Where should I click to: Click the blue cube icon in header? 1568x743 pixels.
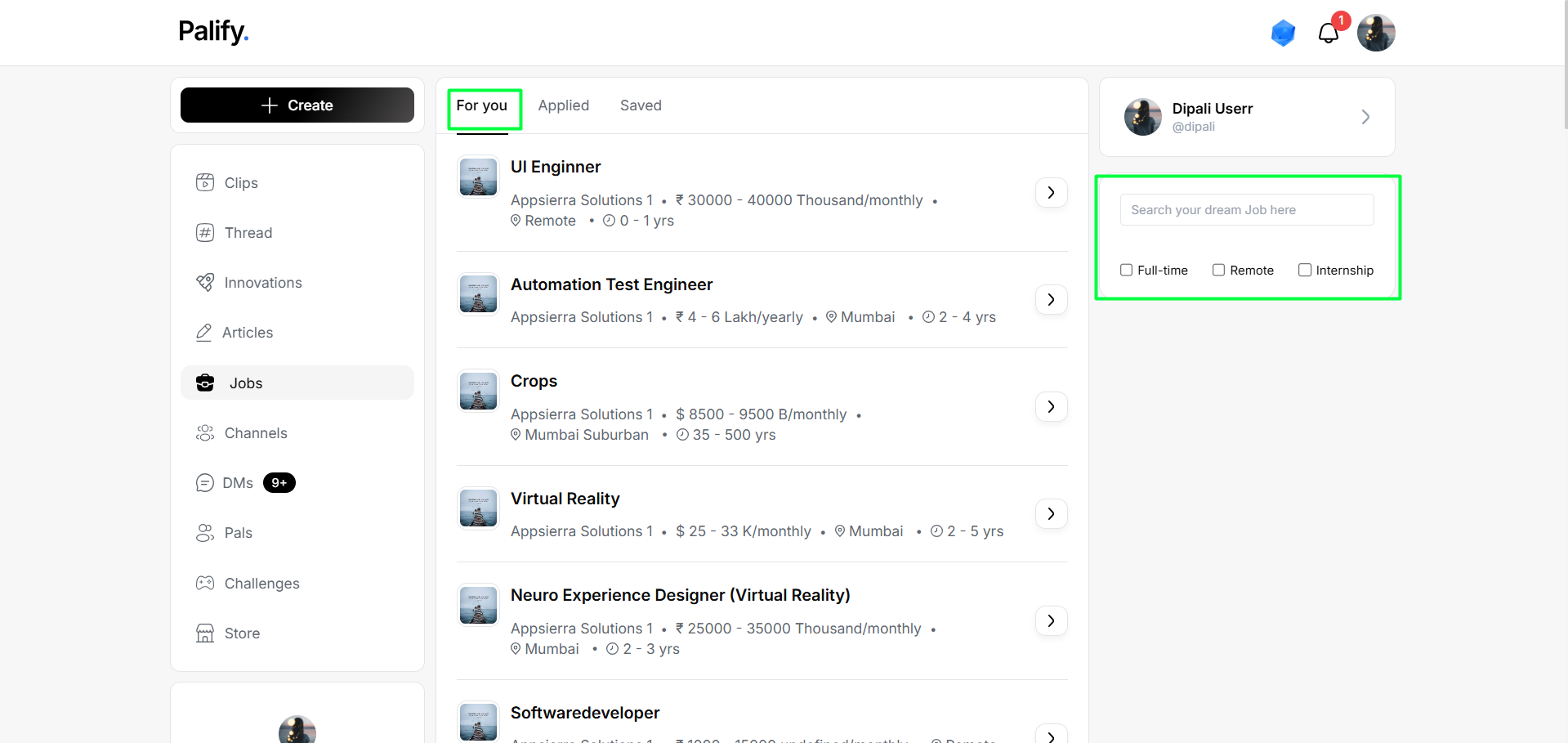(1284, 33)
